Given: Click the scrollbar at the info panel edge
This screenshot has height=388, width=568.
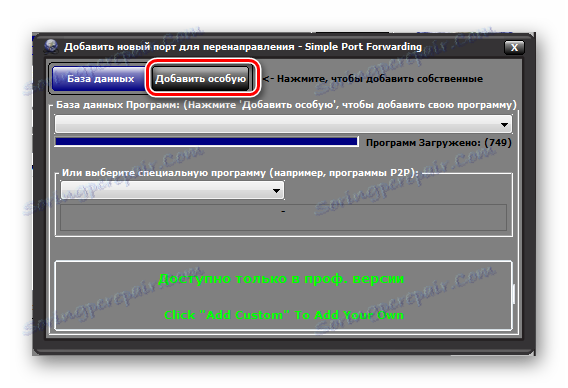Looking at the screenshot, I should pyautogui.click(x=514, y=294).
